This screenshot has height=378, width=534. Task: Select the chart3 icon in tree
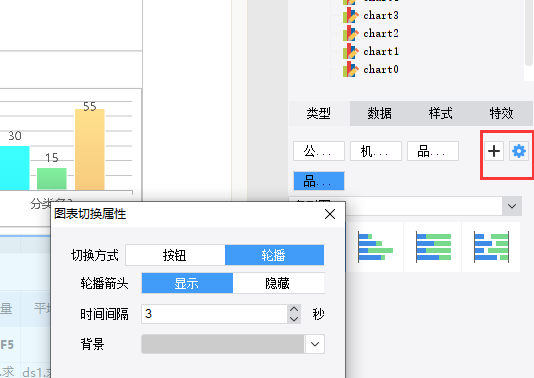(351, 15)
